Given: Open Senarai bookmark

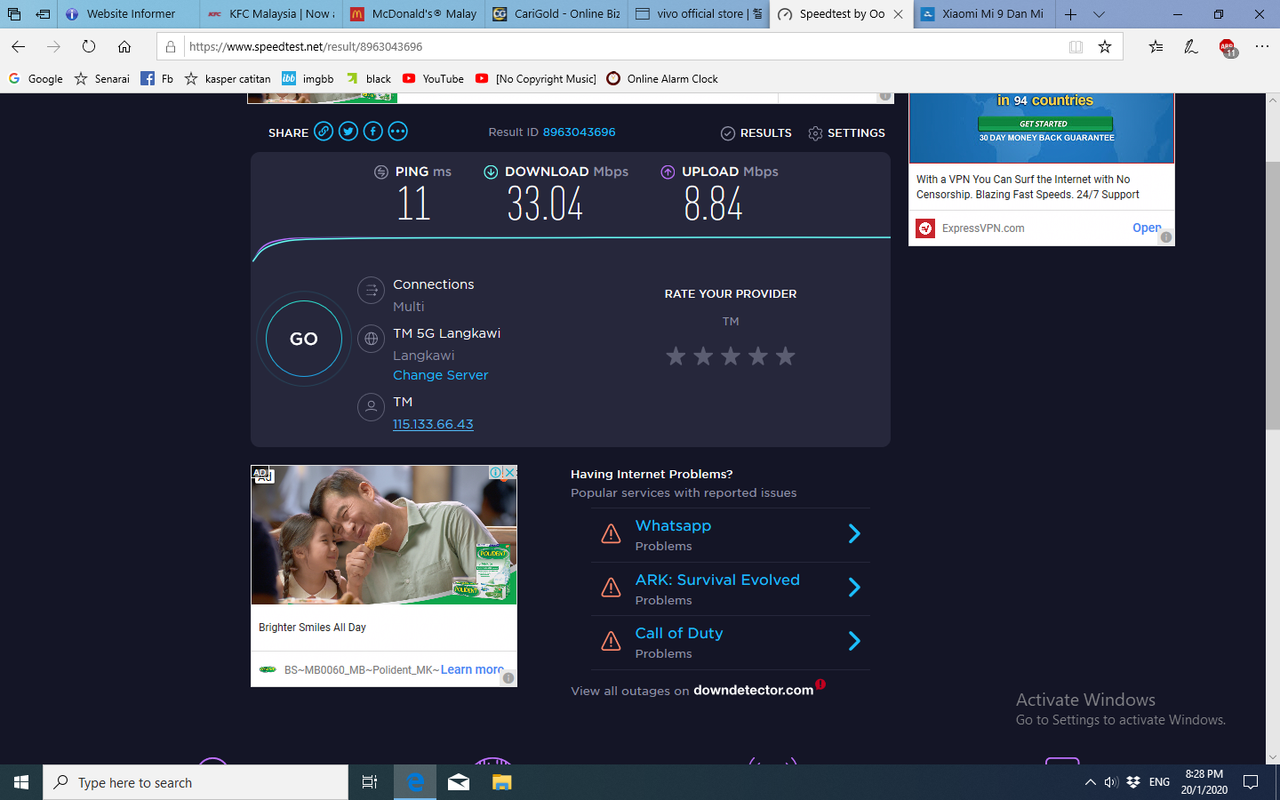Looking at the screenshot, I should point(102,78).
